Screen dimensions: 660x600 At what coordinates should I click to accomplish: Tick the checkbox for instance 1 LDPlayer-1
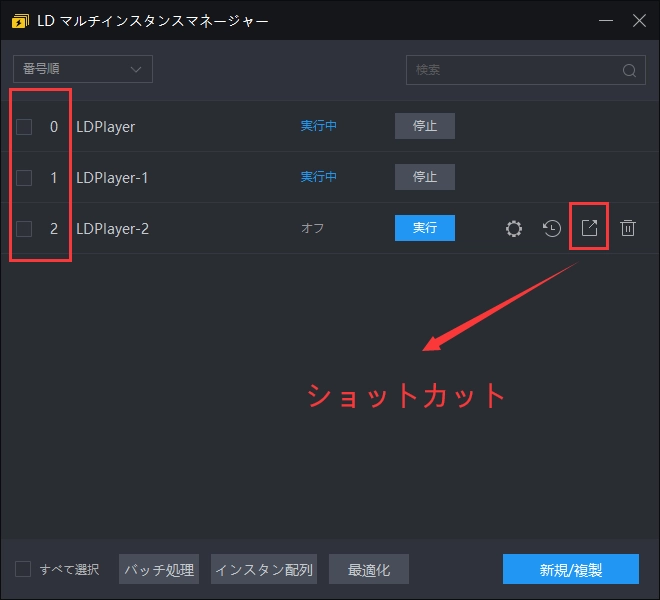(24, 178)
